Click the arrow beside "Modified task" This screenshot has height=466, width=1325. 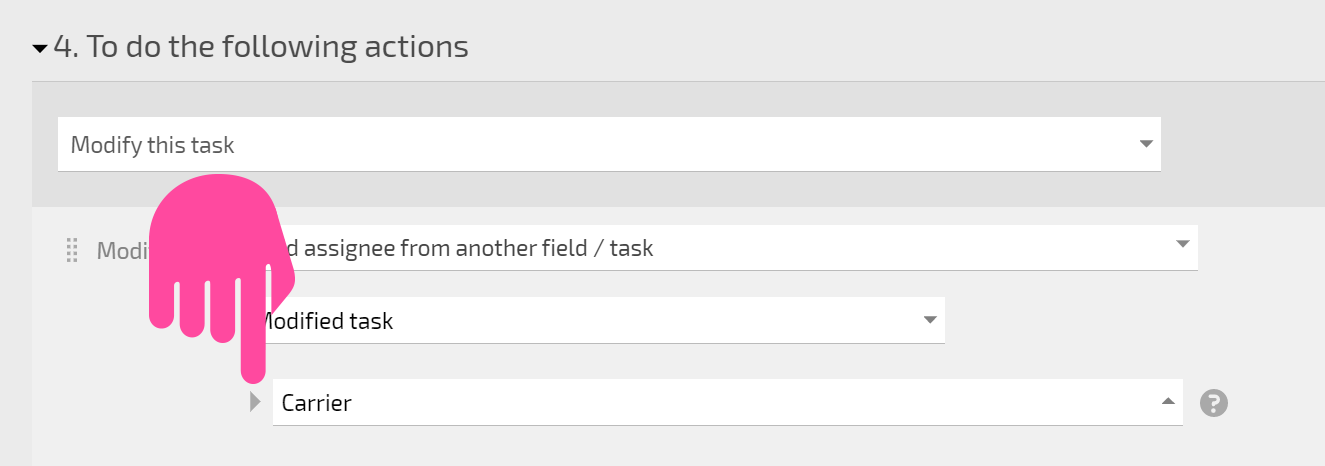click(930, 320)
